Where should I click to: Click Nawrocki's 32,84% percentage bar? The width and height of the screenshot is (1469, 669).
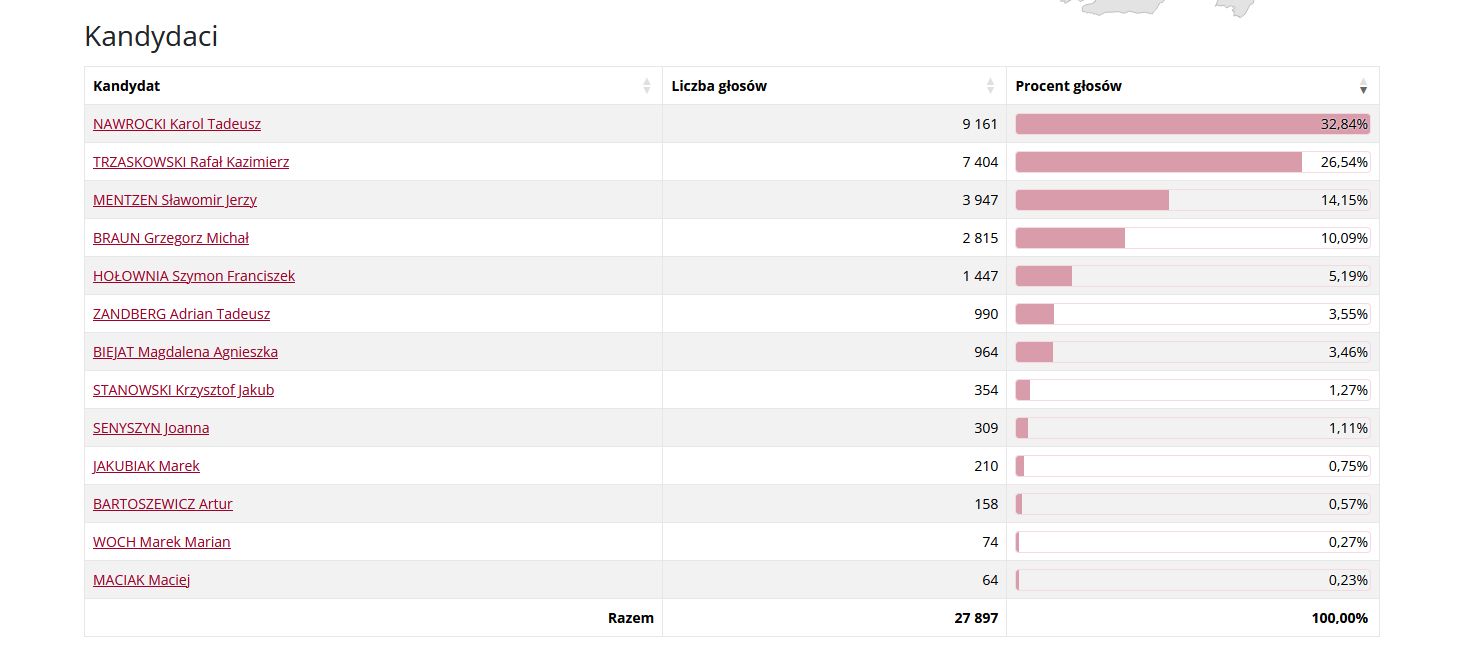pyautogui.click(x=1192, y=124)
